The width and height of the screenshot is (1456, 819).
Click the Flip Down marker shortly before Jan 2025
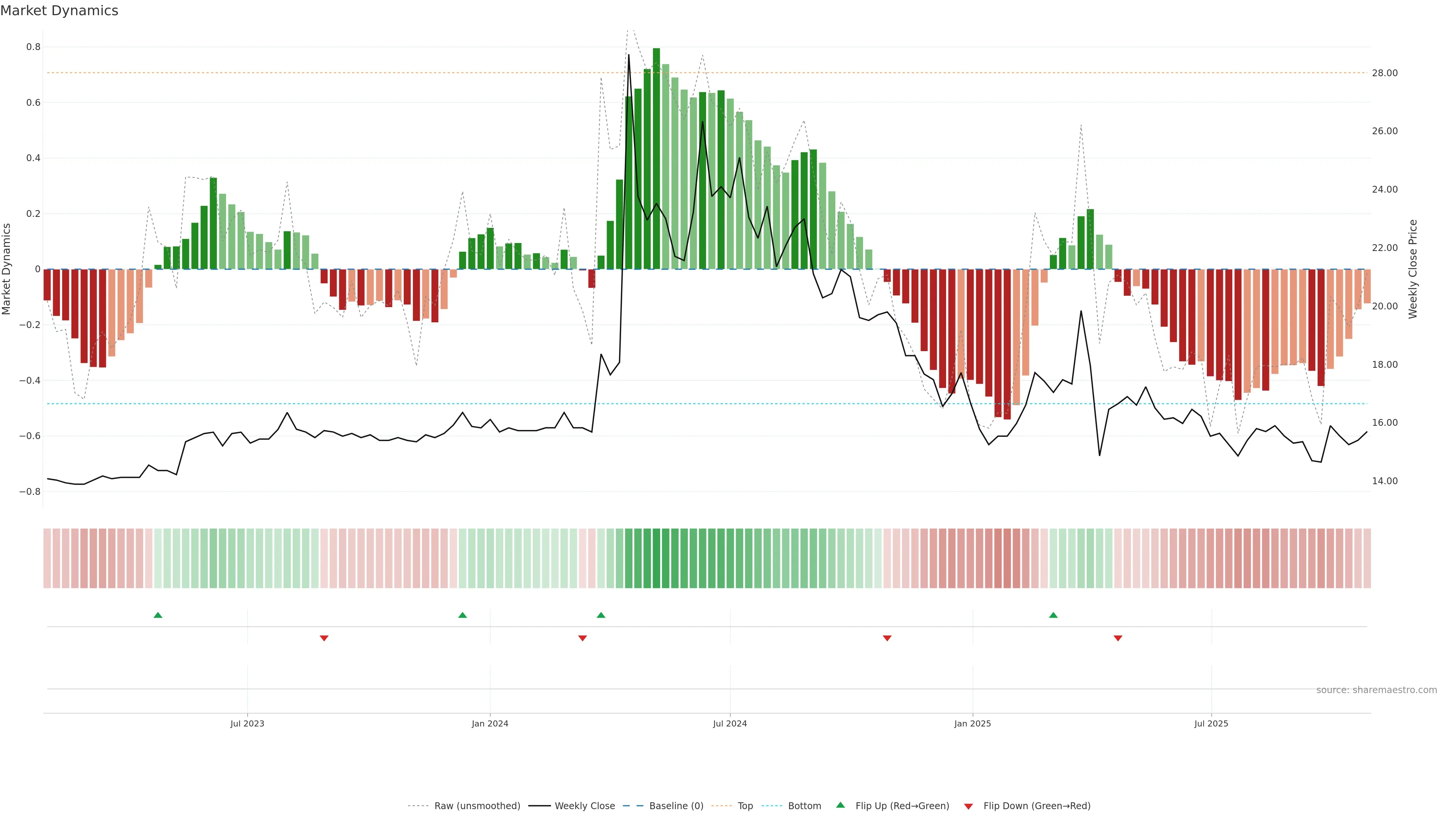coord(887,638)
